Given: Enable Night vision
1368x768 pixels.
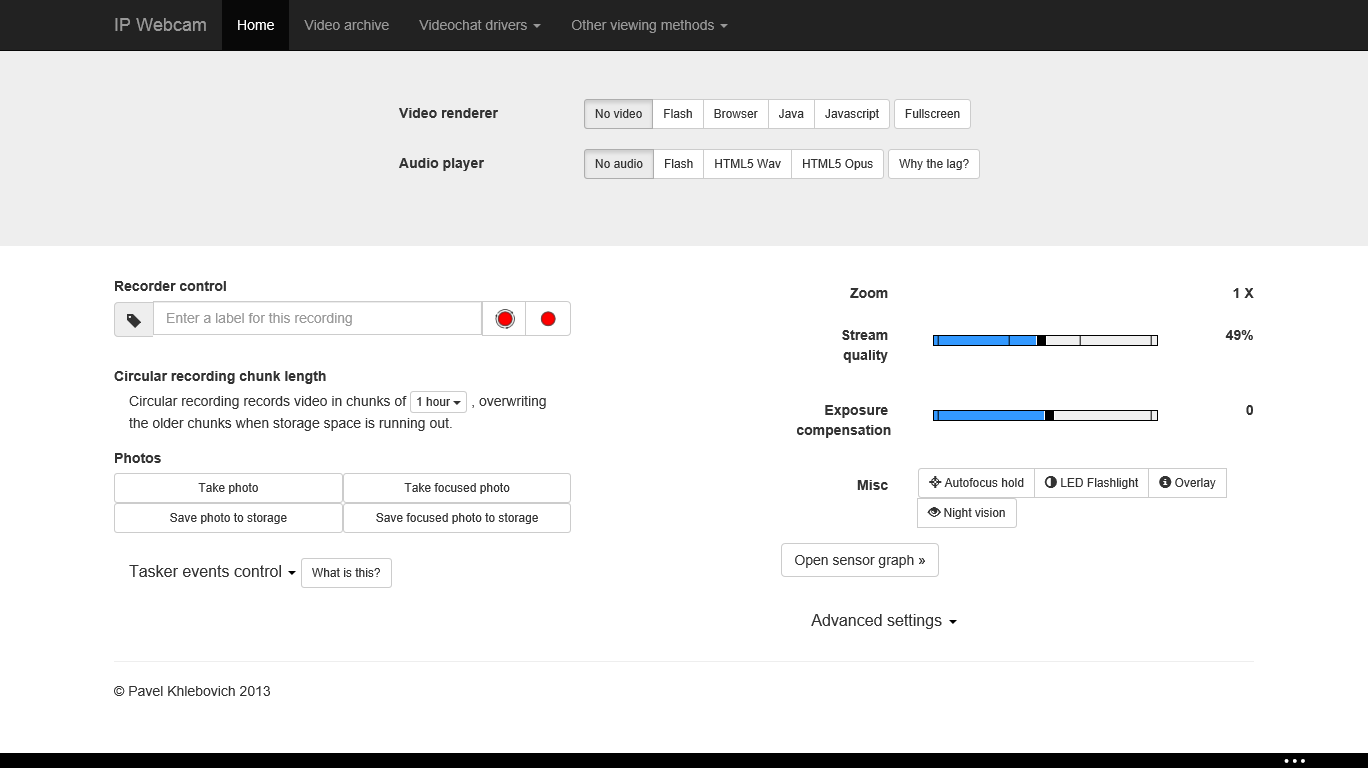Looking at the screenshot, I should (x=967, y=513).
